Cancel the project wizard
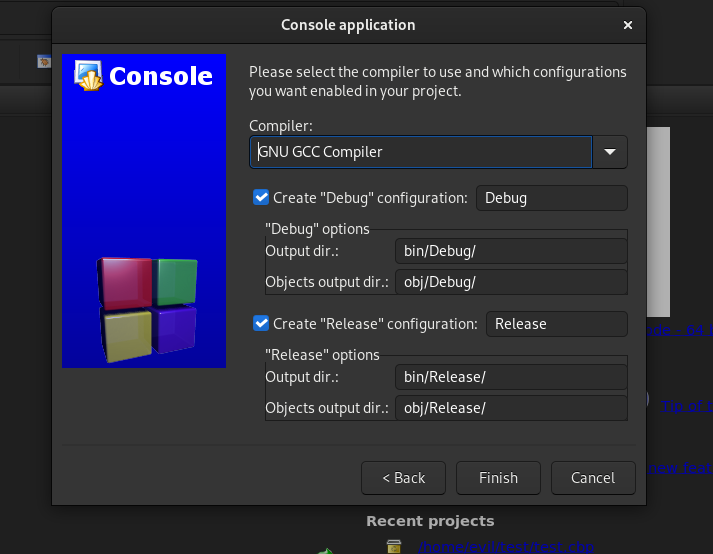The image size is (713, 554). click(592, 478)
